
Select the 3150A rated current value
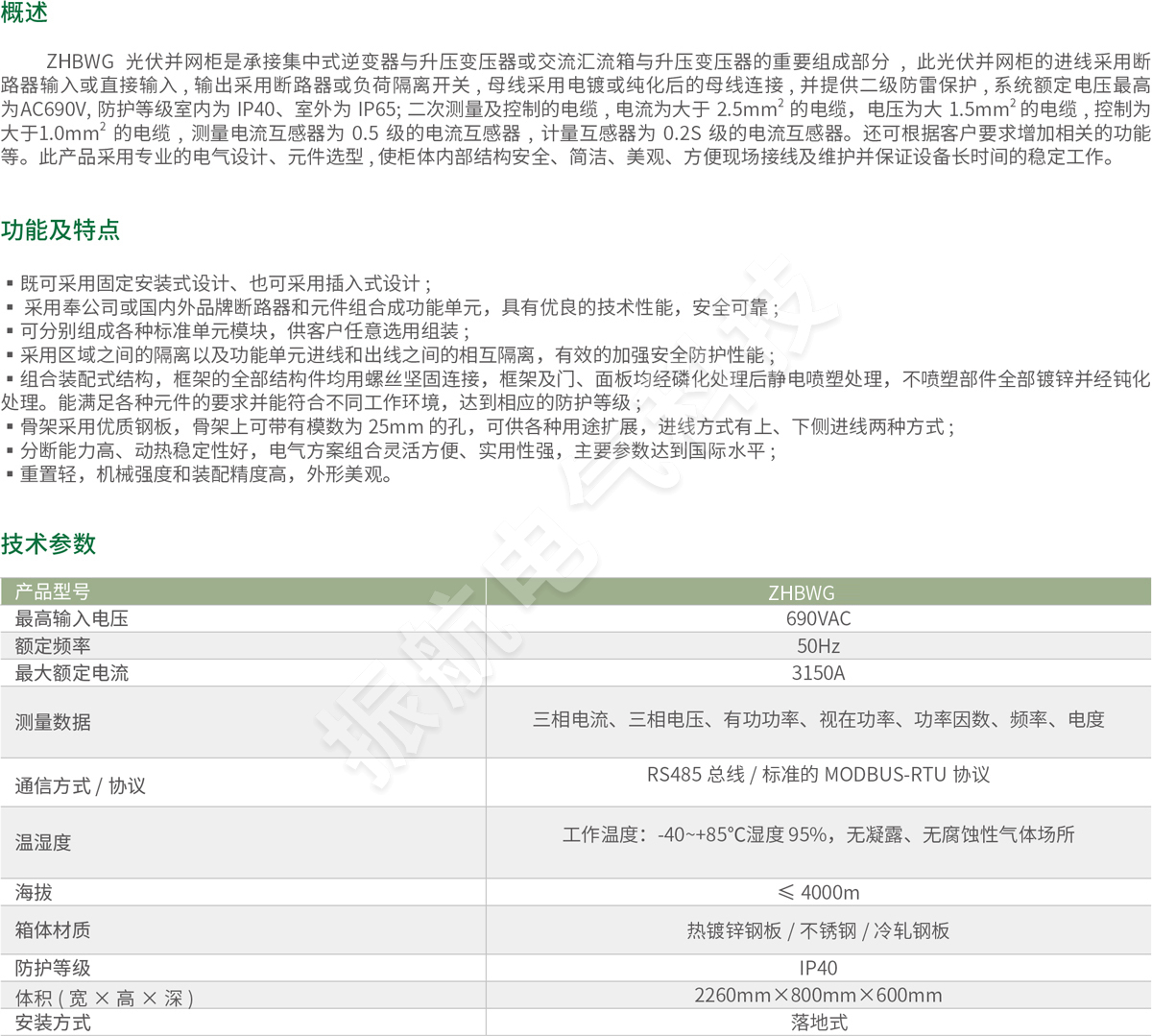coord(818,673)
